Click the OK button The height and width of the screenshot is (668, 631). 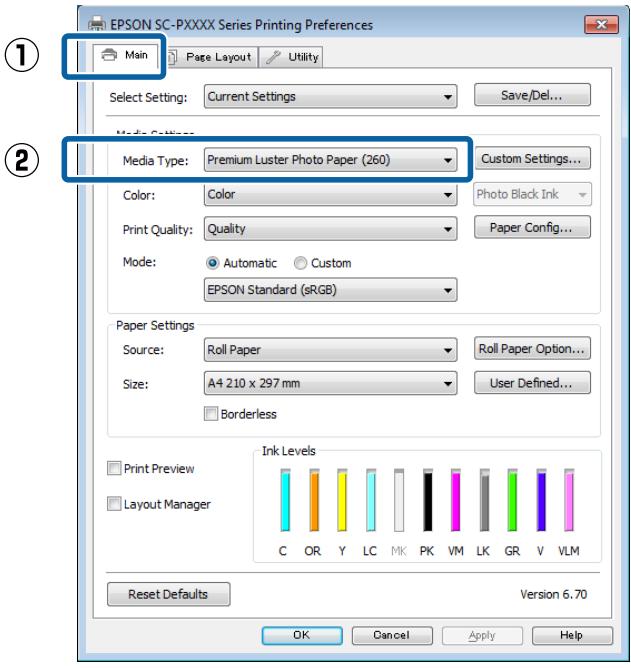coord(302,635)
